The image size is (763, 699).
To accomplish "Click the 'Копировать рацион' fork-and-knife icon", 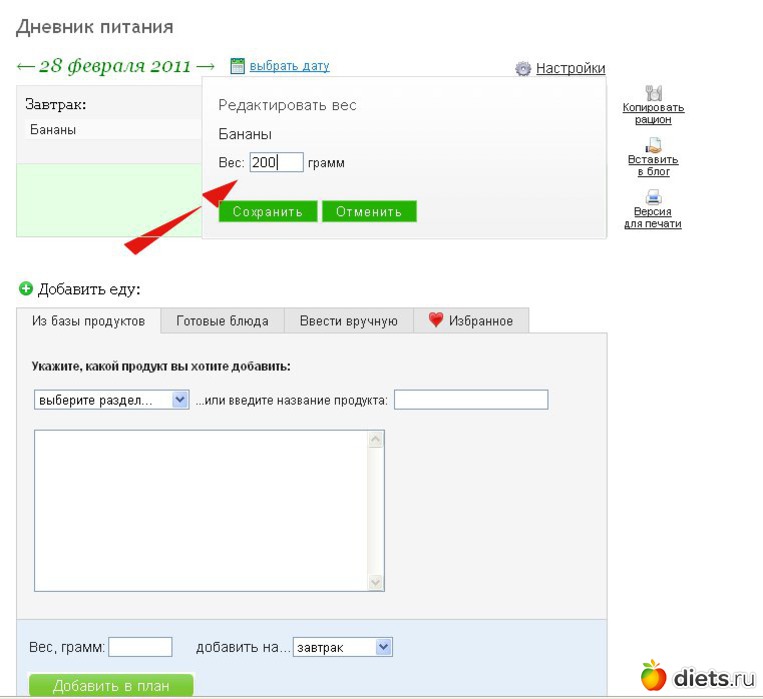I will click(654, 93).
